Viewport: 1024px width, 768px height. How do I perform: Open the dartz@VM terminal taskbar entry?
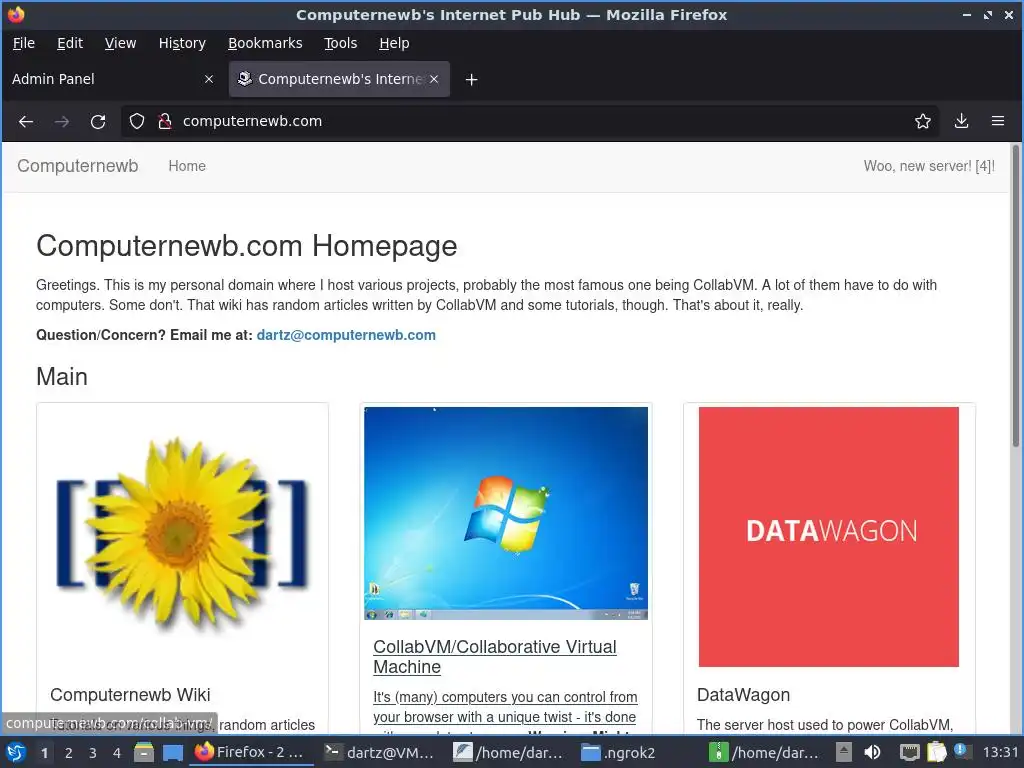(379, 752)
